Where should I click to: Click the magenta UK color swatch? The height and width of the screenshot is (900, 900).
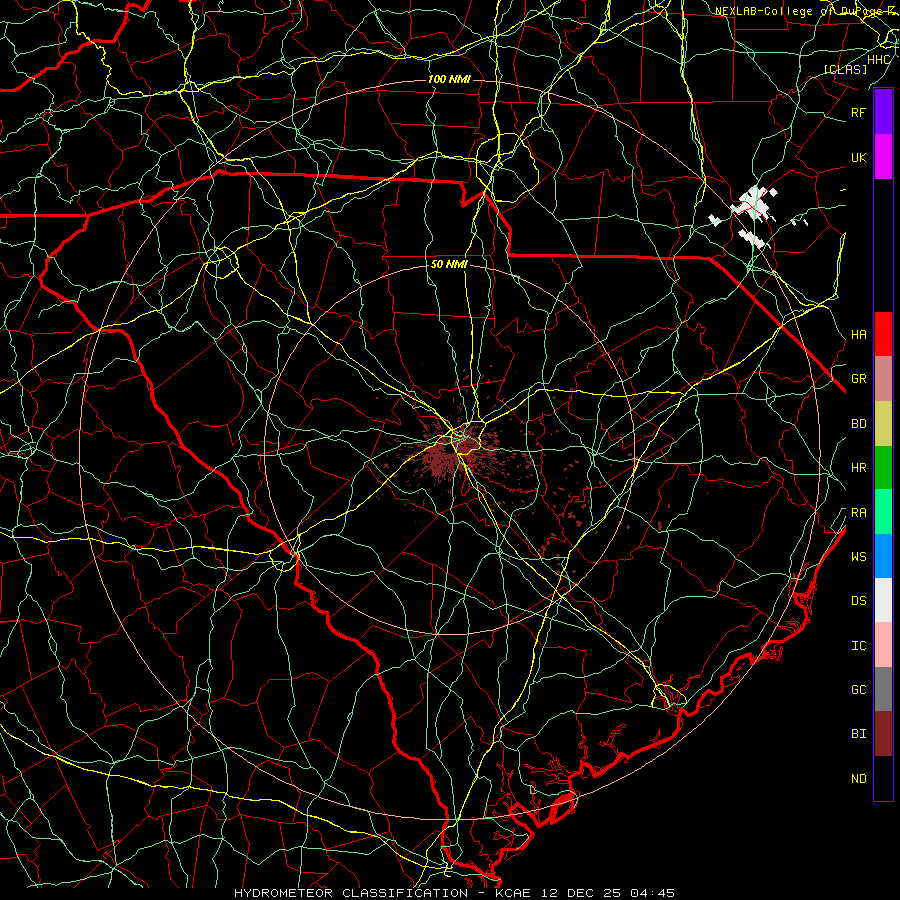883,157
